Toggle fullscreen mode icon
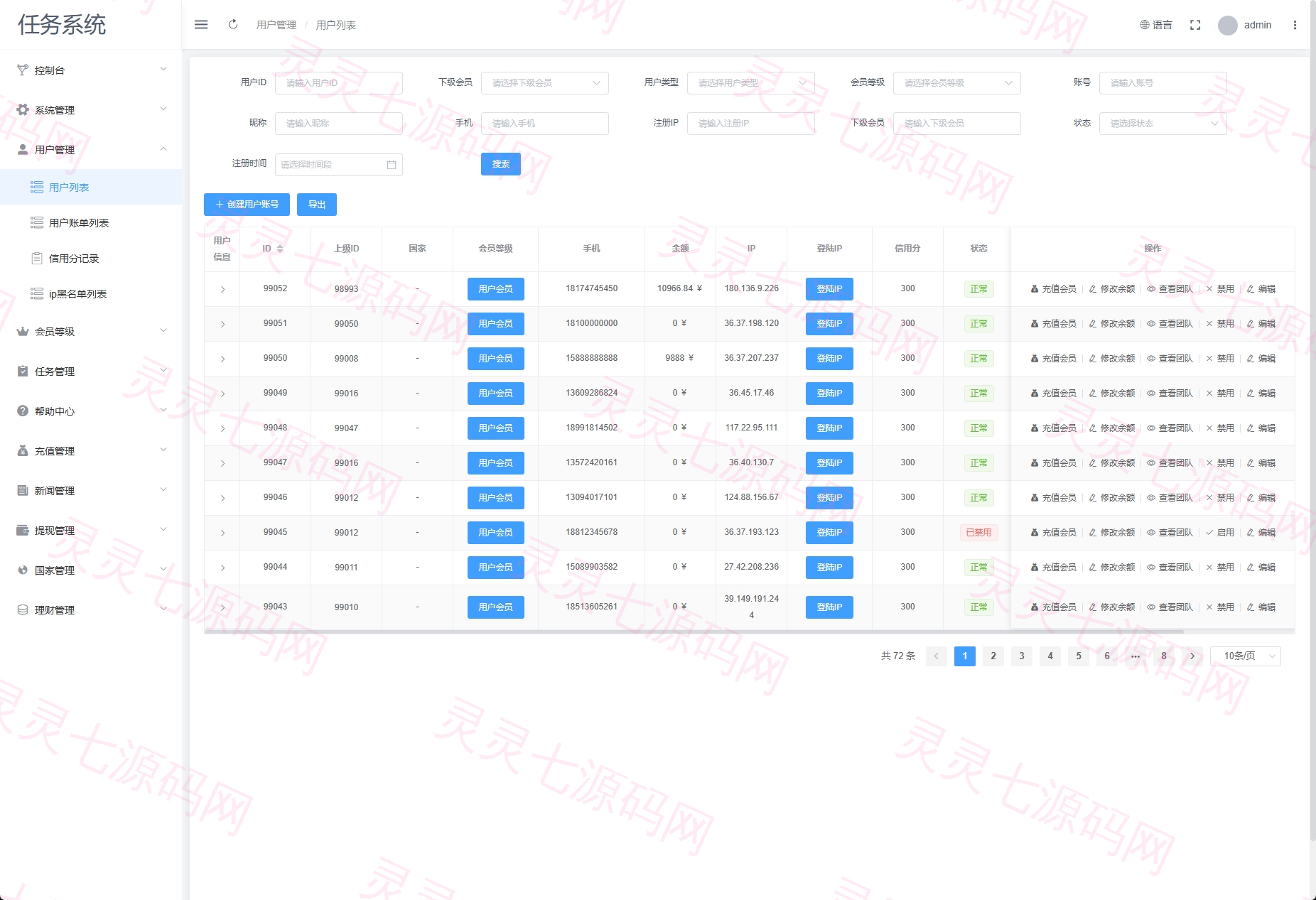The image size is (1316, 900). pos(1195,25)
